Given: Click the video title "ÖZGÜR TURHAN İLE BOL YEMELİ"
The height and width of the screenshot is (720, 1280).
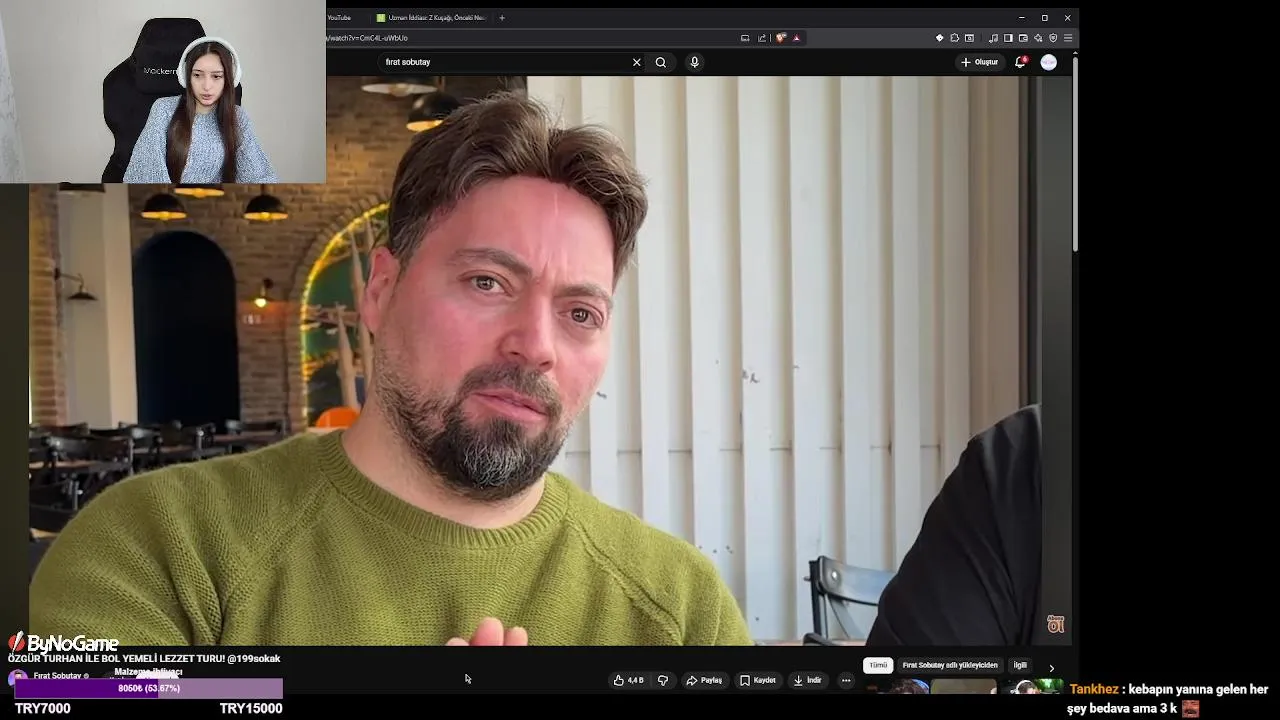Looking at the screenshot, I should 144,658.
